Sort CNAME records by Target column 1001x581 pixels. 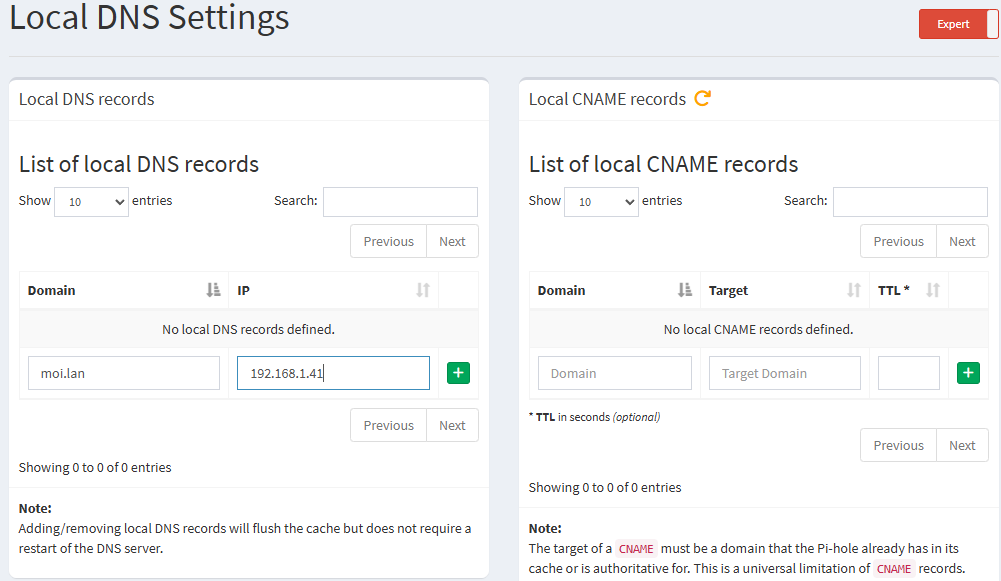784,290
